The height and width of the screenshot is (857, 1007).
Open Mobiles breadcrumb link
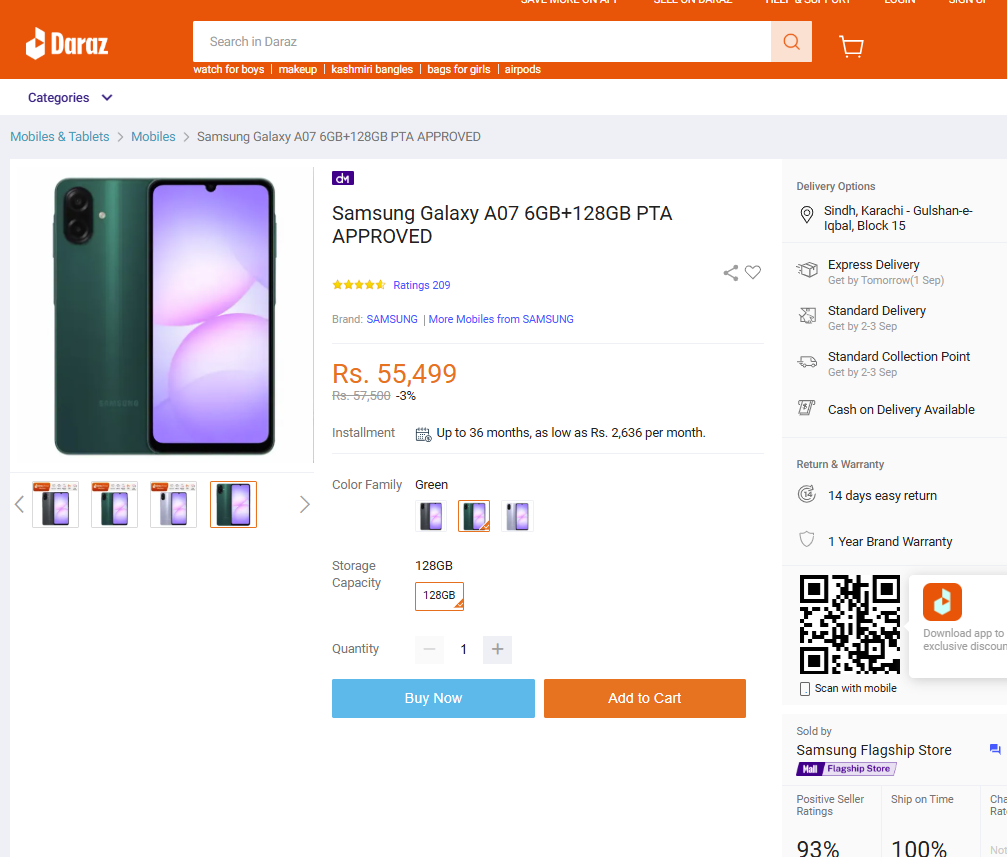click(153, 137)
